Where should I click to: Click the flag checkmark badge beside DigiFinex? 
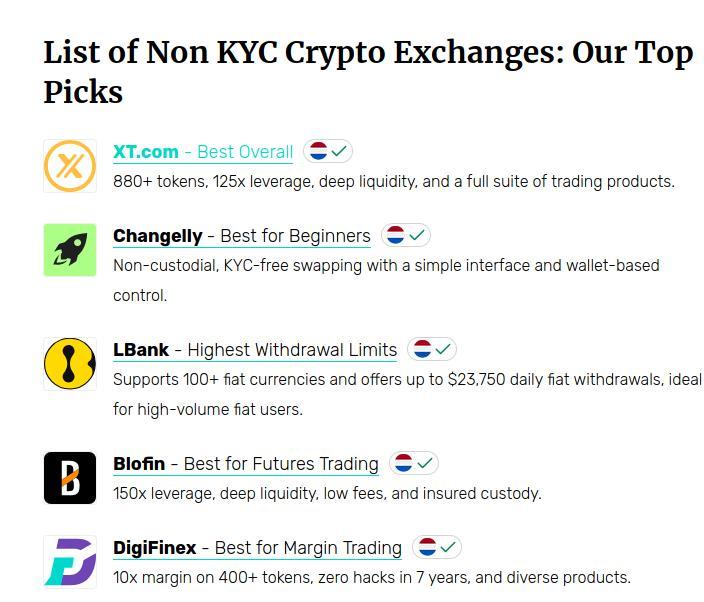click(x=437, y=547)
